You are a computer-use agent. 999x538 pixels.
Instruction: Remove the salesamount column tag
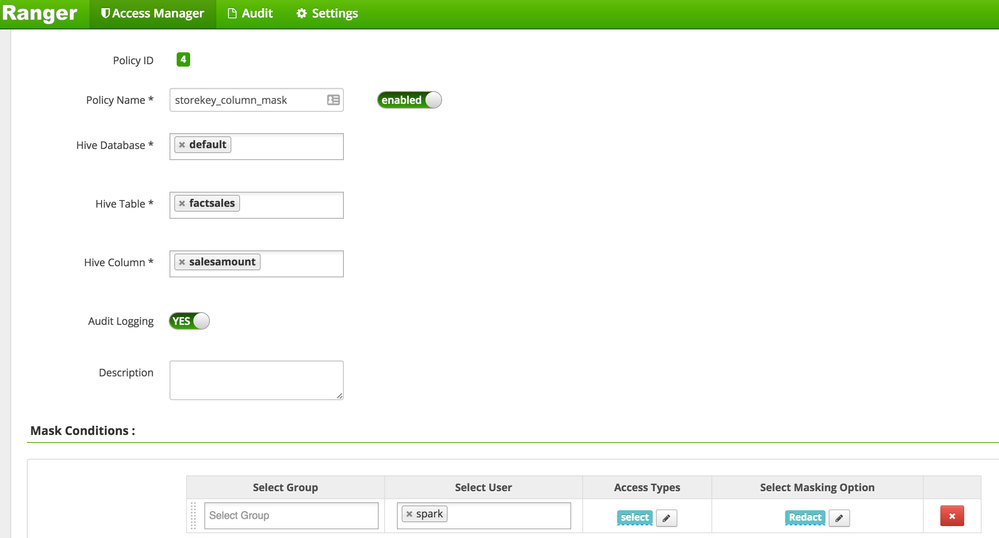[182, 262]
